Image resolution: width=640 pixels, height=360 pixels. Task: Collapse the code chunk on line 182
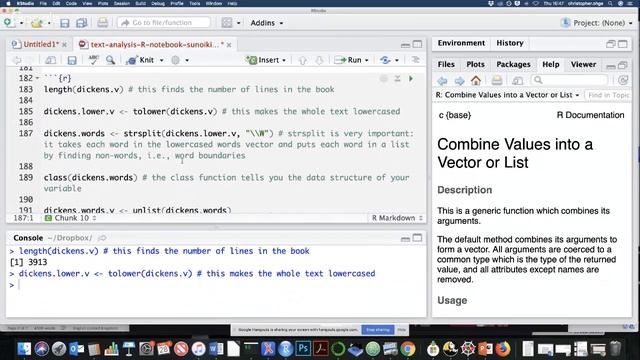(x=38, y=78)
